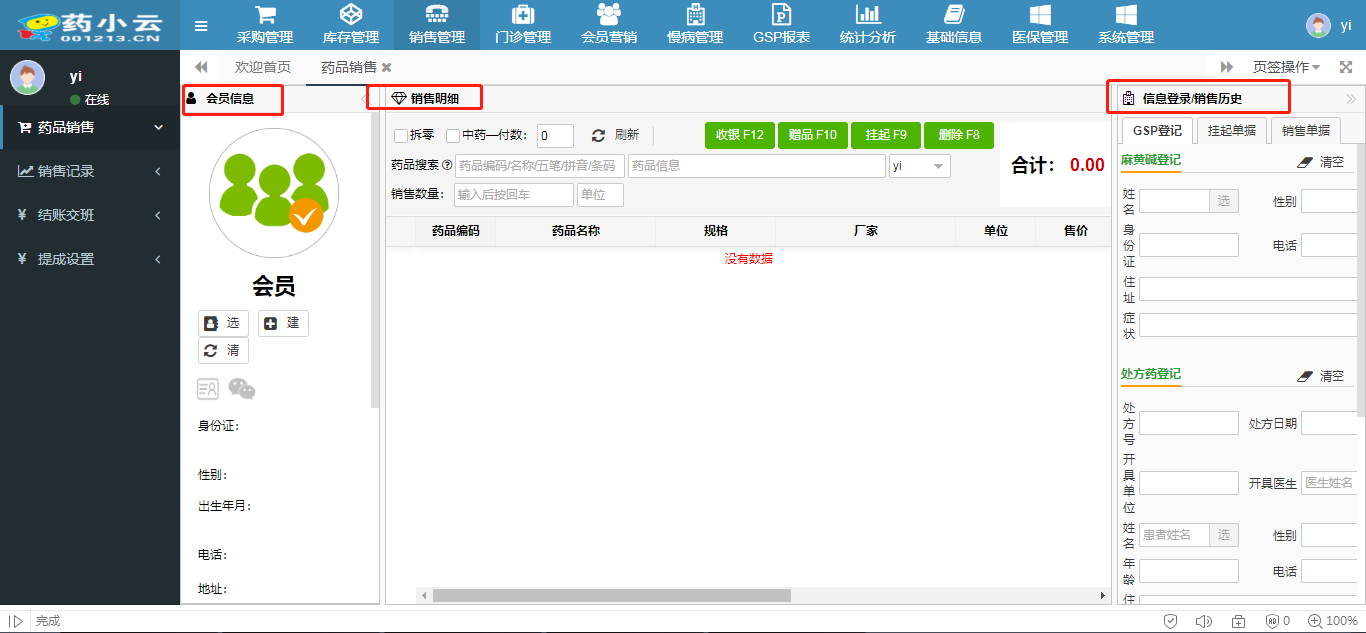Select the 销售单据 tab
Image resolution: width=1366 pixels, height=633 pixels.
click(x=1306, y=130)
